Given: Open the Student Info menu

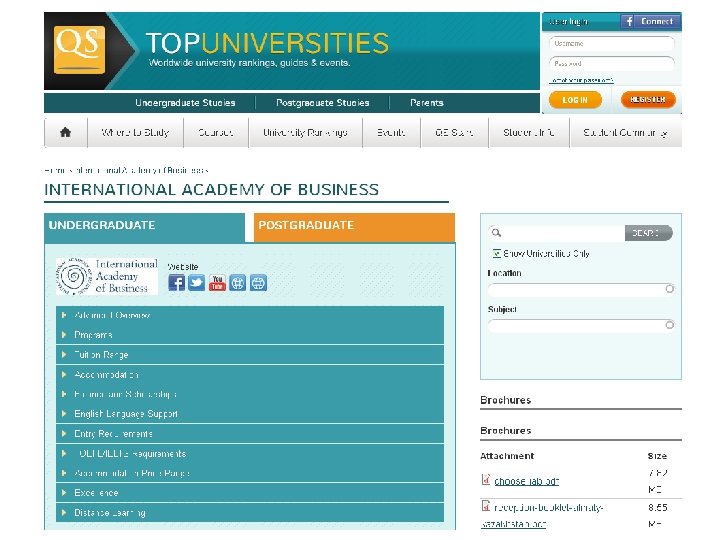Looking at the screenshot, I should pyautogui.click(x=529, y=133).
